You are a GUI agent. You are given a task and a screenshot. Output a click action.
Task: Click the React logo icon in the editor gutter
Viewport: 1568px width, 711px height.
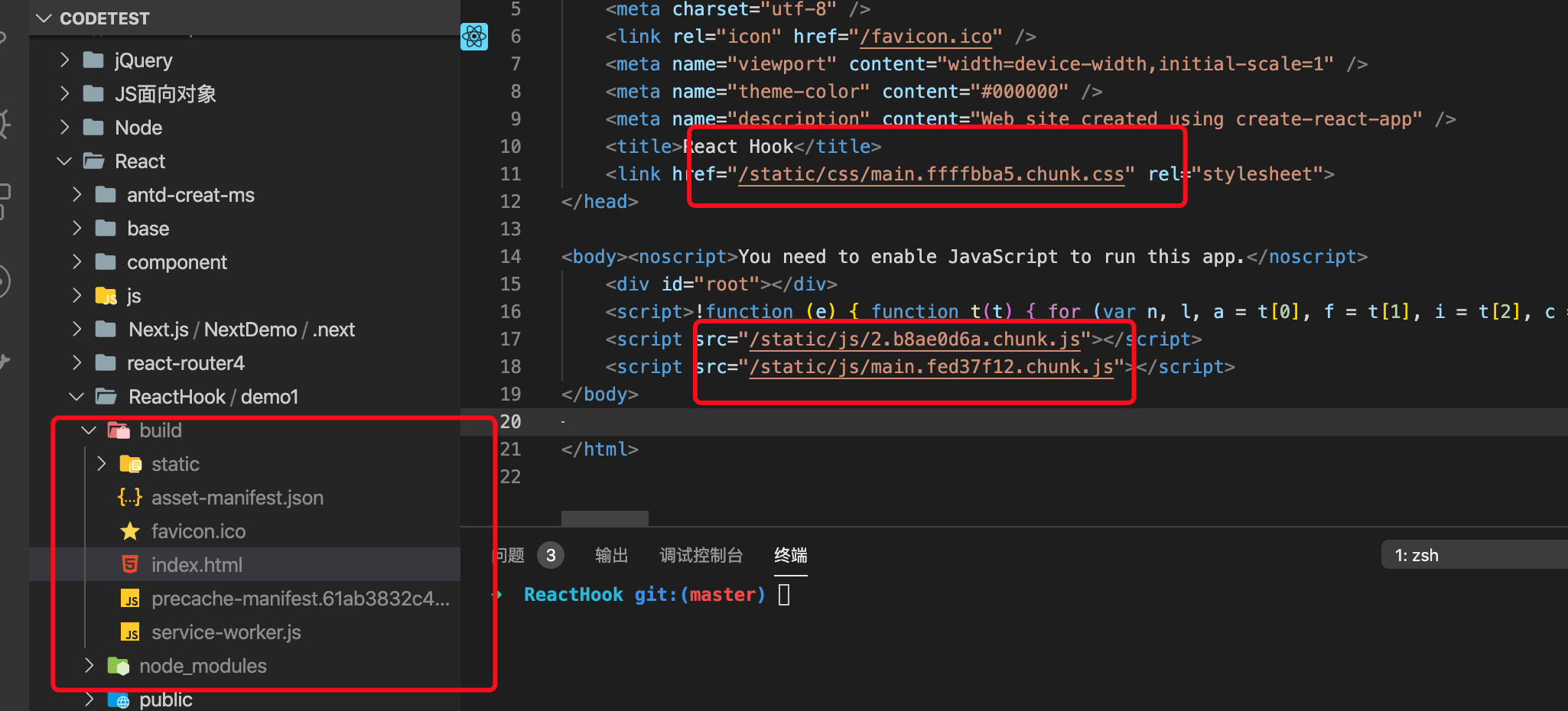coord(474,36)
